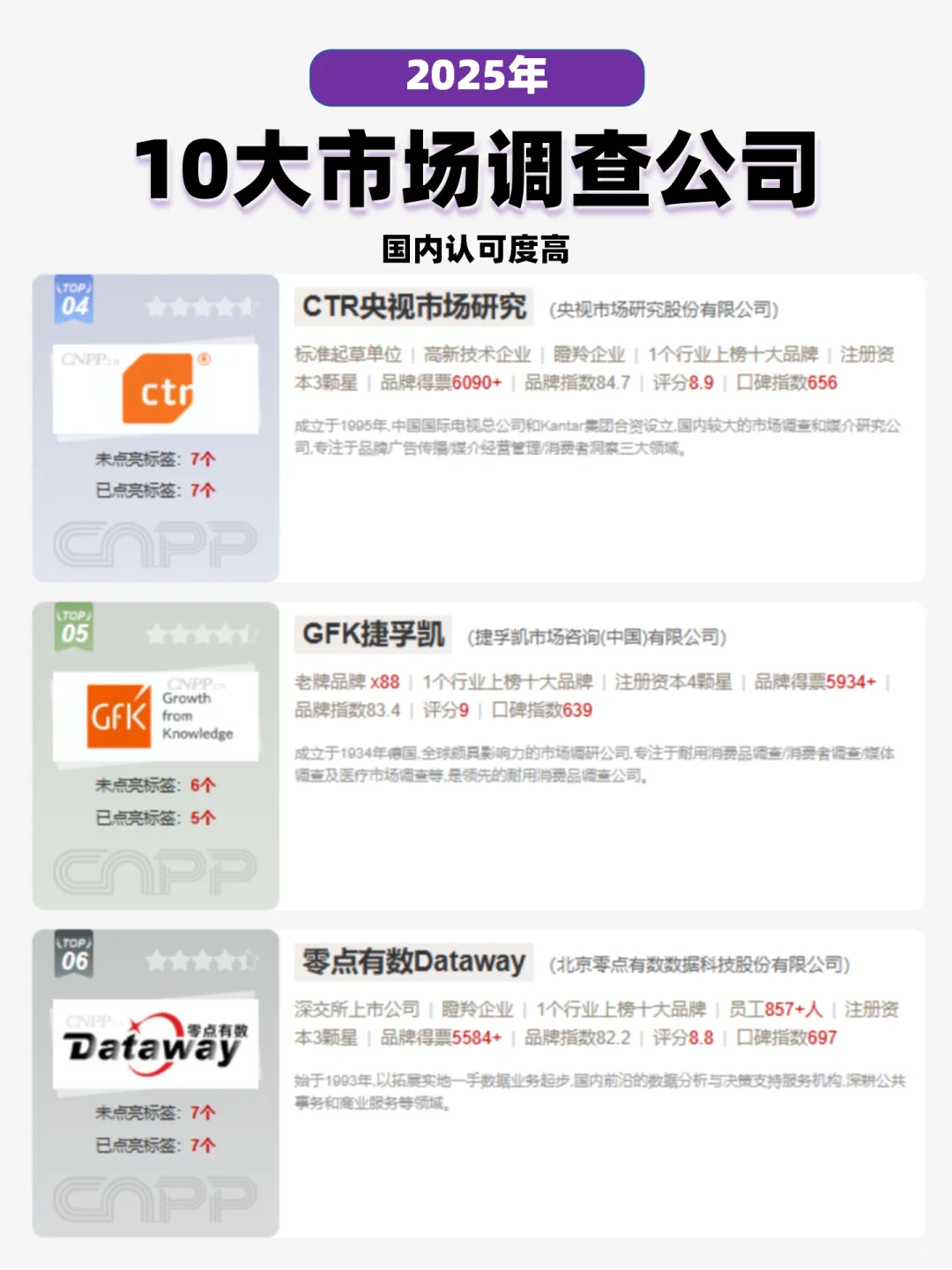Viewport: 952px width, 1270px height.
Task: Click 评分8.8 score
Action: [683, 1038]
